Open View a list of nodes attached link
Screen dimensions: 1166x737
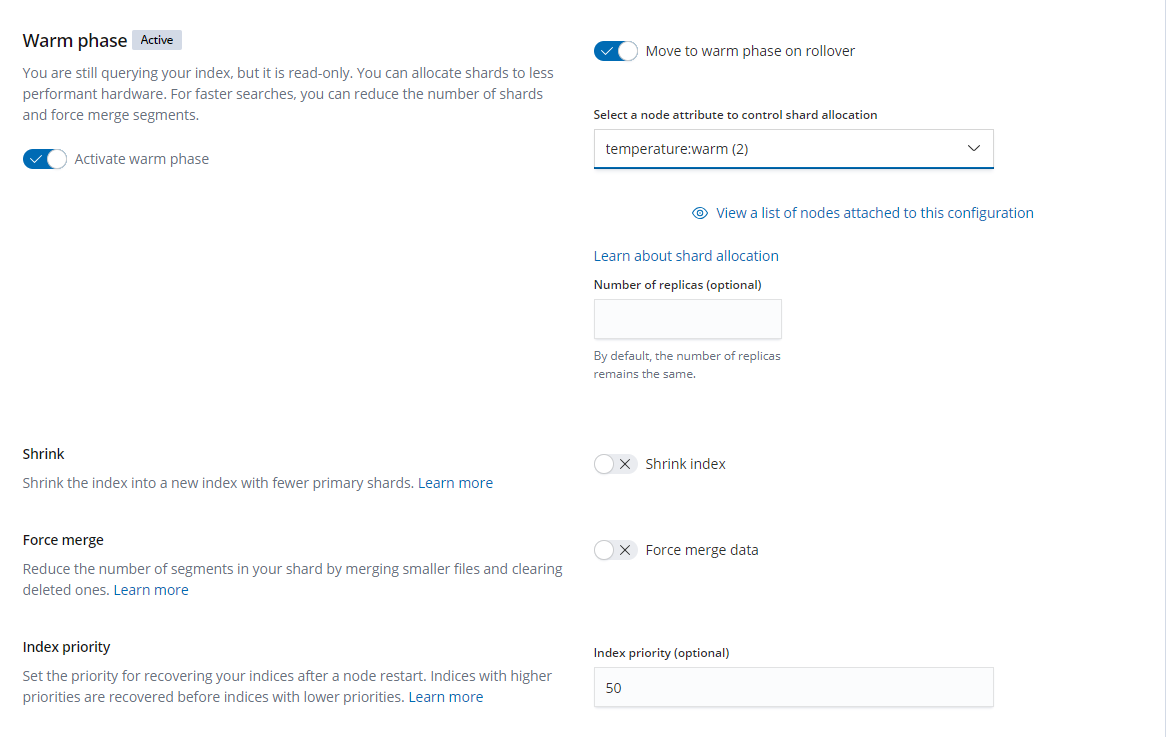[x=874, y=213]
